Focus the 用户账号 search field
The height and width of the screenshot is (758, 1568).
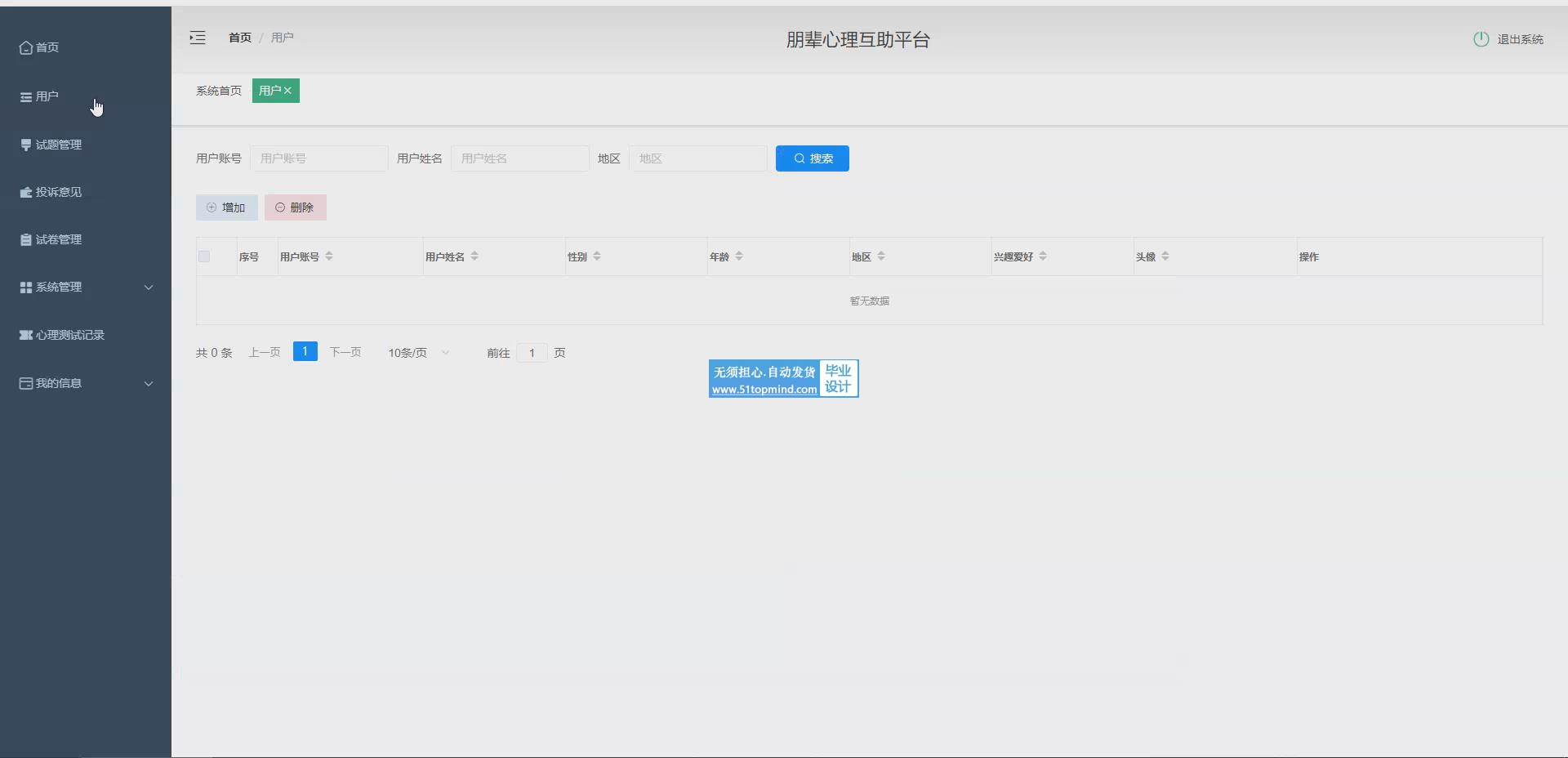point(319,158)
